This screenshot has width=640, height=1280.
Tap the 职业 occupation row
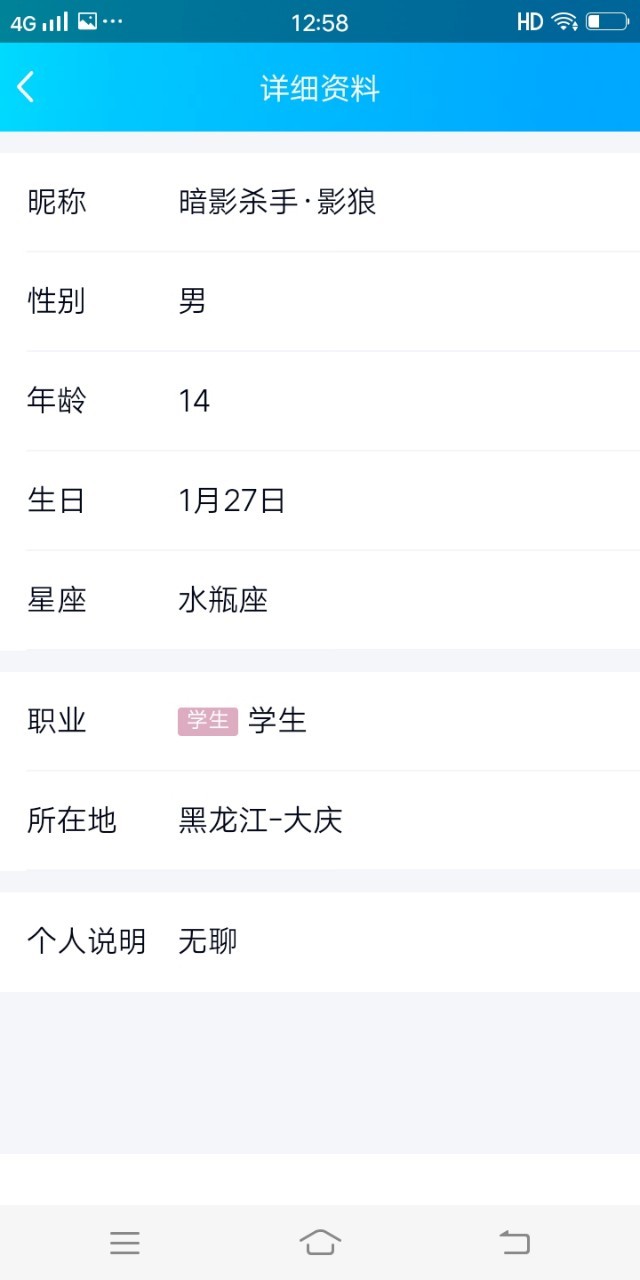[x=320, y=720]
